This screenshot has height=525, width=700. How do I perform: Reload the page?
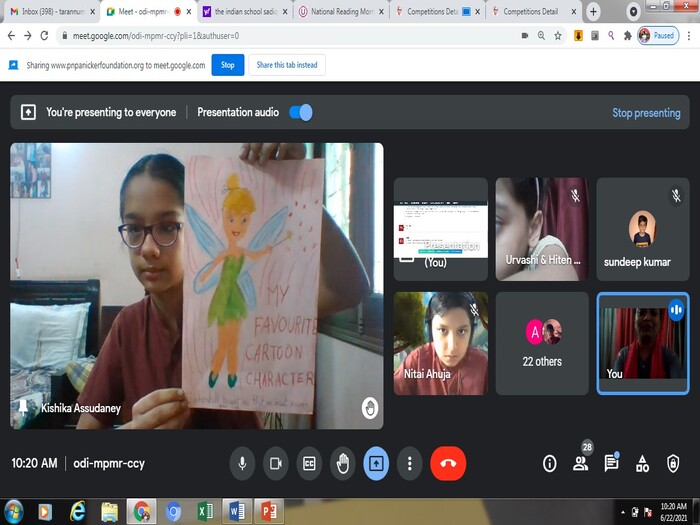click(44, 36)
